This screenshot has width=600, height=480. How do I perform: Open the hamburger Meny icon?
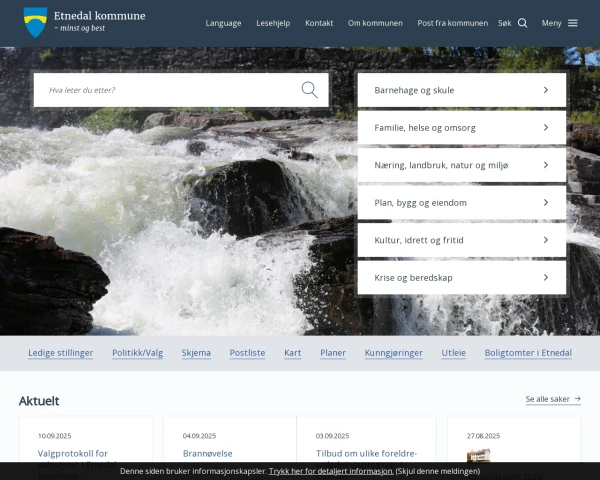(x=572, y=23)
